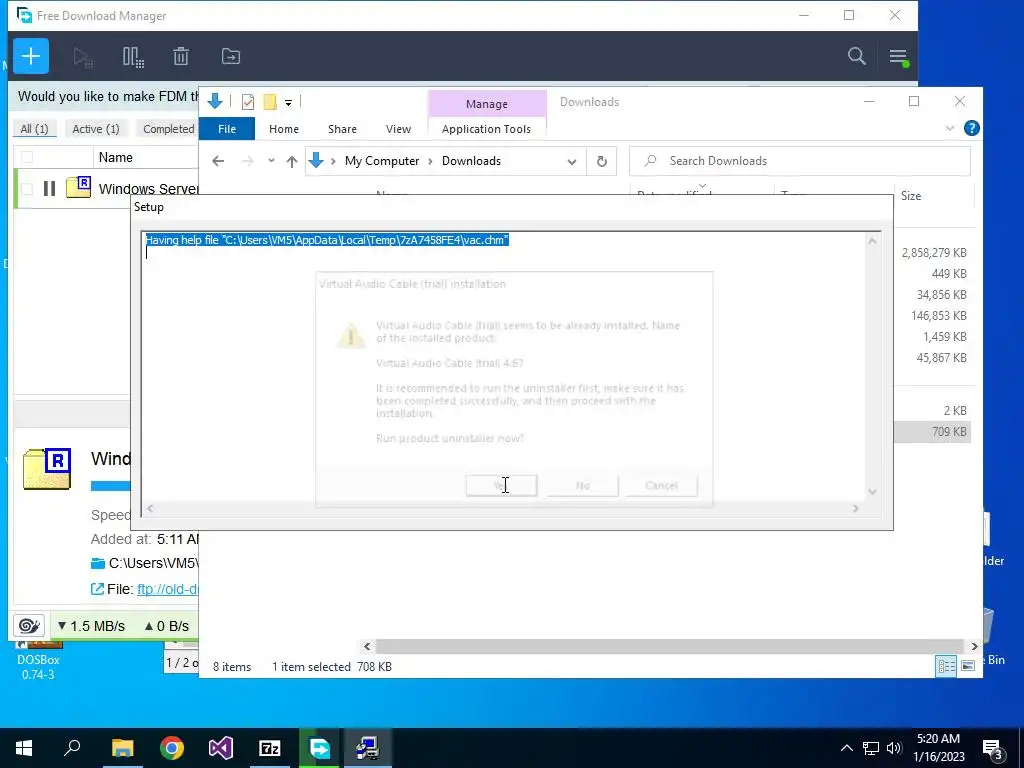Screen dimensions: 1024x768
Task: Open the FDM hamburger main menu
Action: coord(898,57)
